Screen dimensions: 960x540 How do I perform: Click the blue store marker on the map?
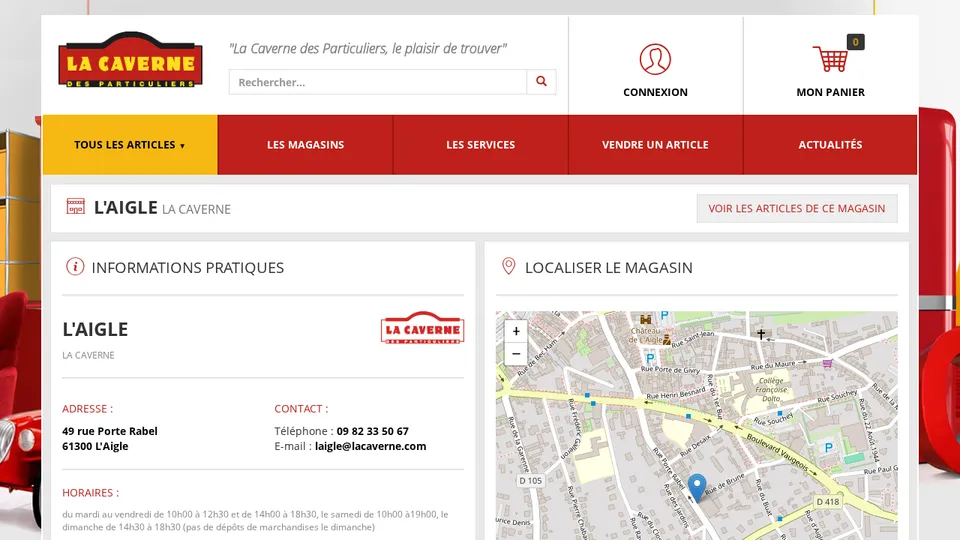(697, 488)
